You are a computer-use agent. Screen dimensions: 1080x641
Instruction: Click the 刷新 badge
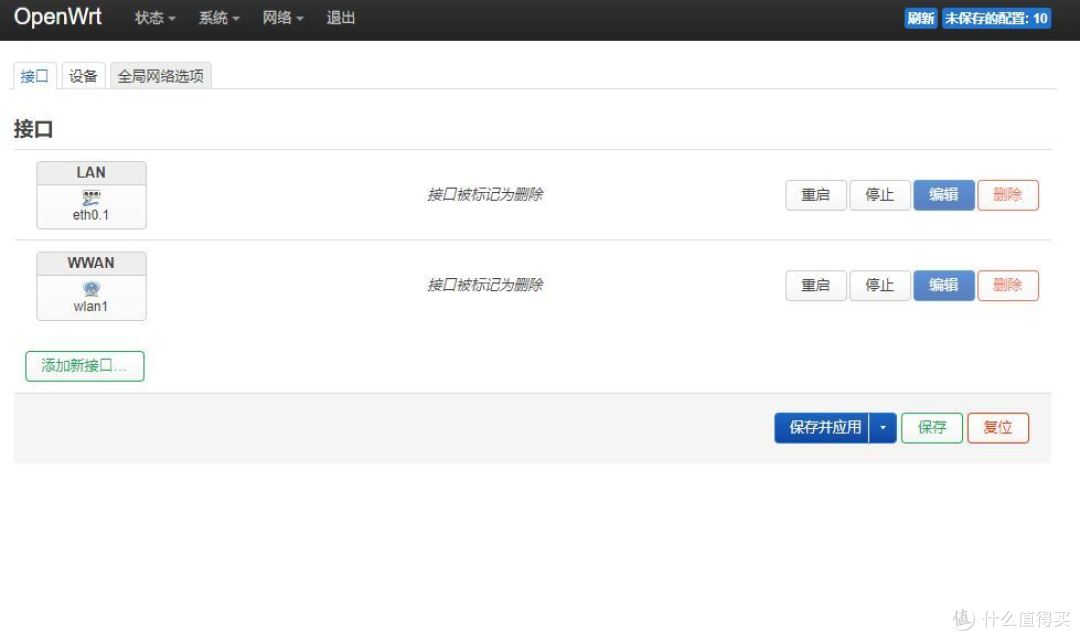pyautogui.click(x=920, y=18)
